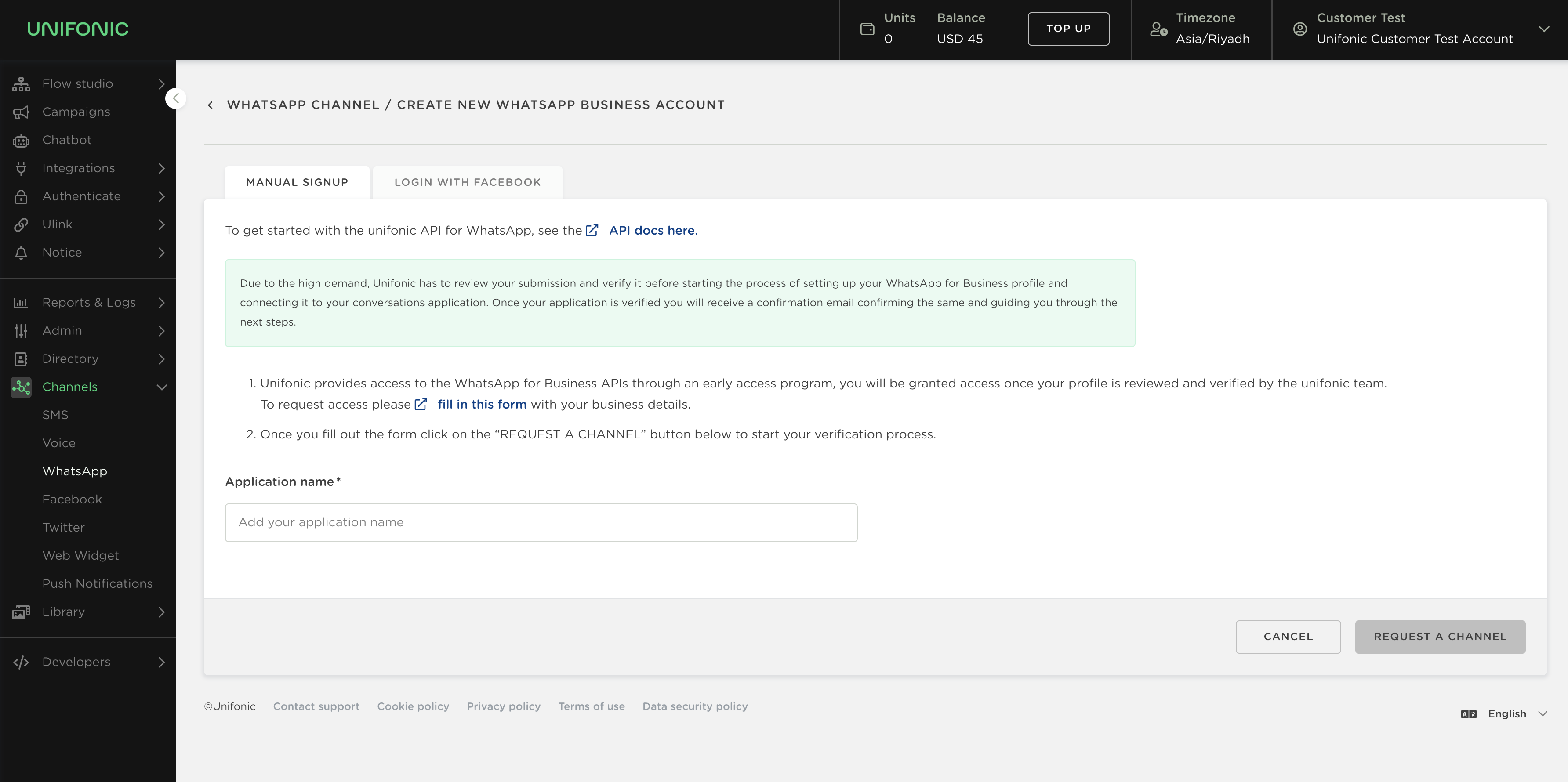Click the Flow studio sidebar icon

click(x=21, y=84)
